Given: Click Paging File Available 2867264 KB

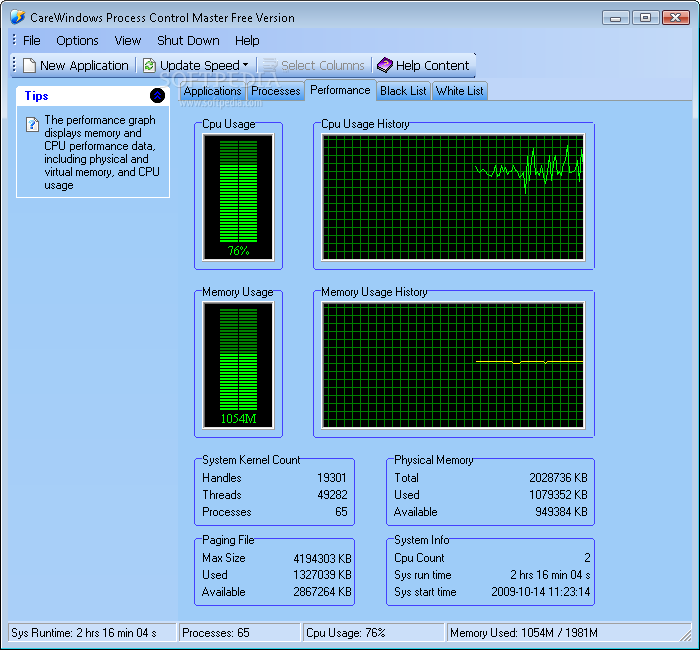Looking at the screenshot, I should click(322, 592).
